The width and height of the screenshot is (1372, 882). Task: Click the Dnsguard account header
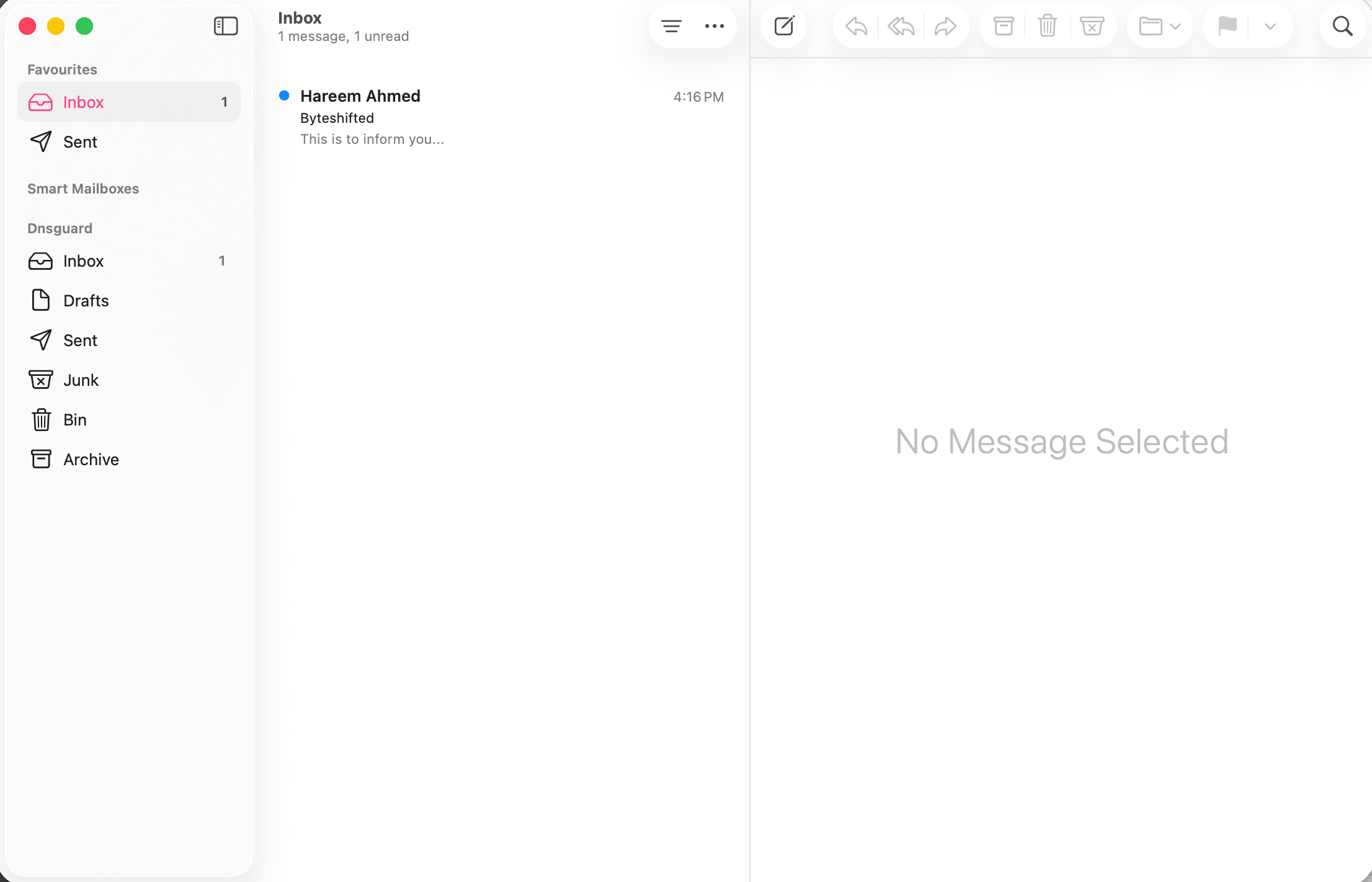[60, 228]
